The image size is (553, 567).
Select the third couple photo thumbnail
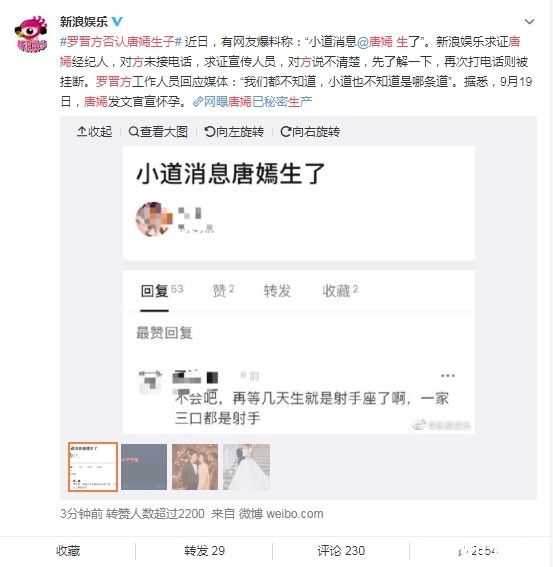[x=195, y=467]
